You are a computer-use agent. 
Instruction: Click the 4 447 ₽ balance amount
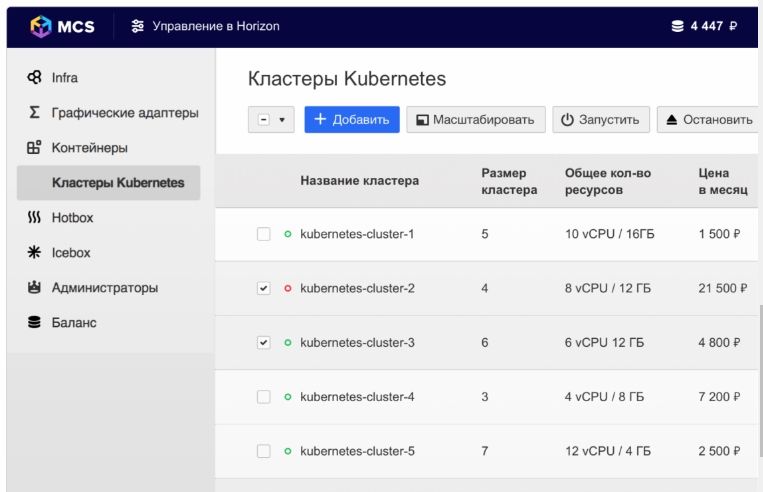click(x=713, y=26)
